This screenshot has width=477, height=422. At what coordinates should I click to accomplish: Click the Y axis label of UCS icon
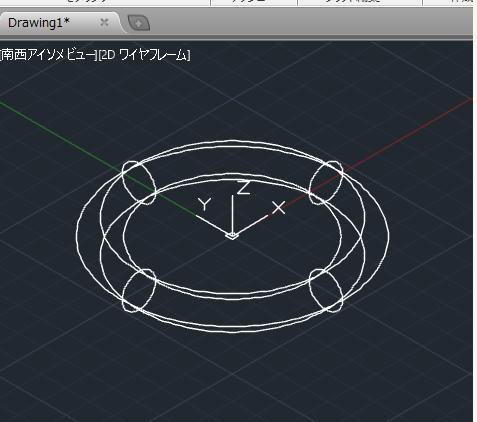coord(205,204)
